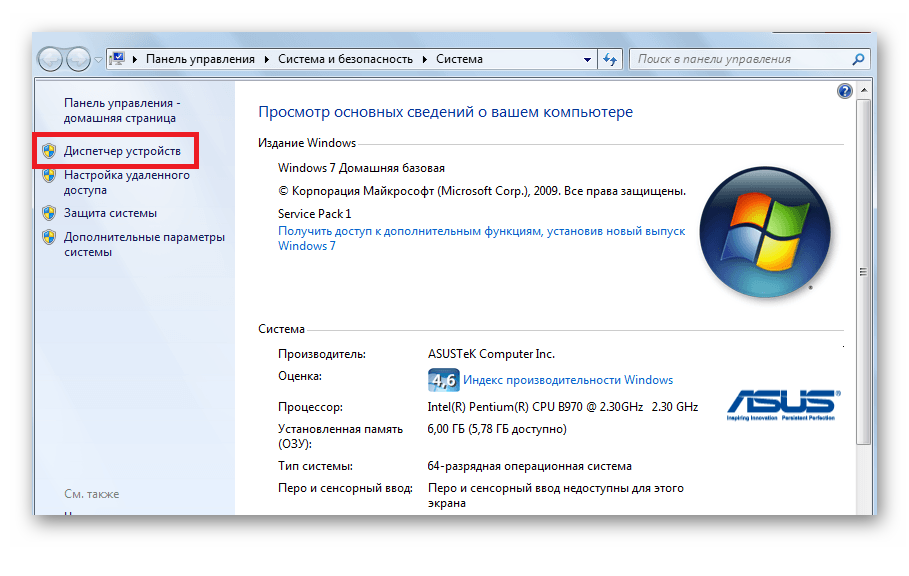Click the refresh button beside the address bar

click(x=610, y=60)
